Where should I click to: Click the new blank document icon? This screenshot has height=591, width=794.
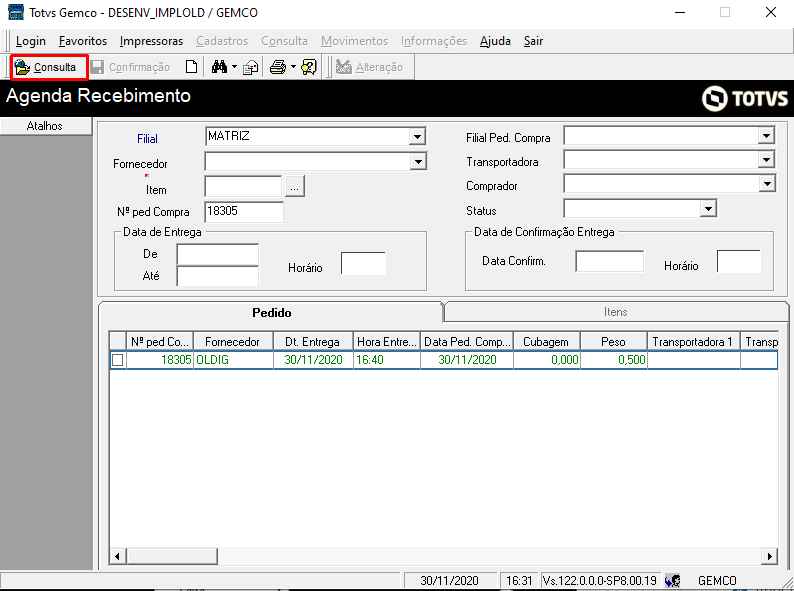click(191, 67)
